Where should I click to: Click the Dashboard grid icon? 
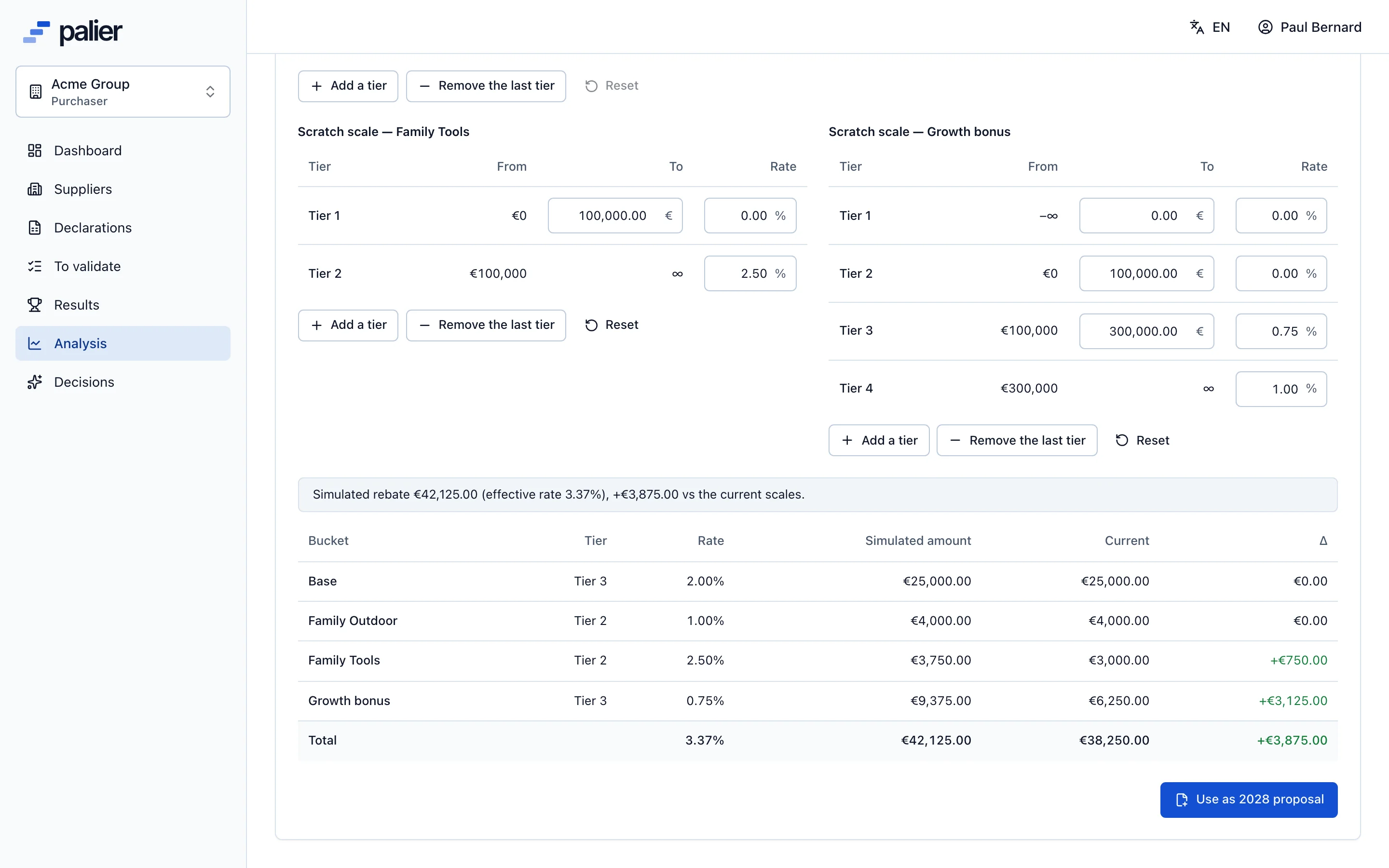(34, 150)
